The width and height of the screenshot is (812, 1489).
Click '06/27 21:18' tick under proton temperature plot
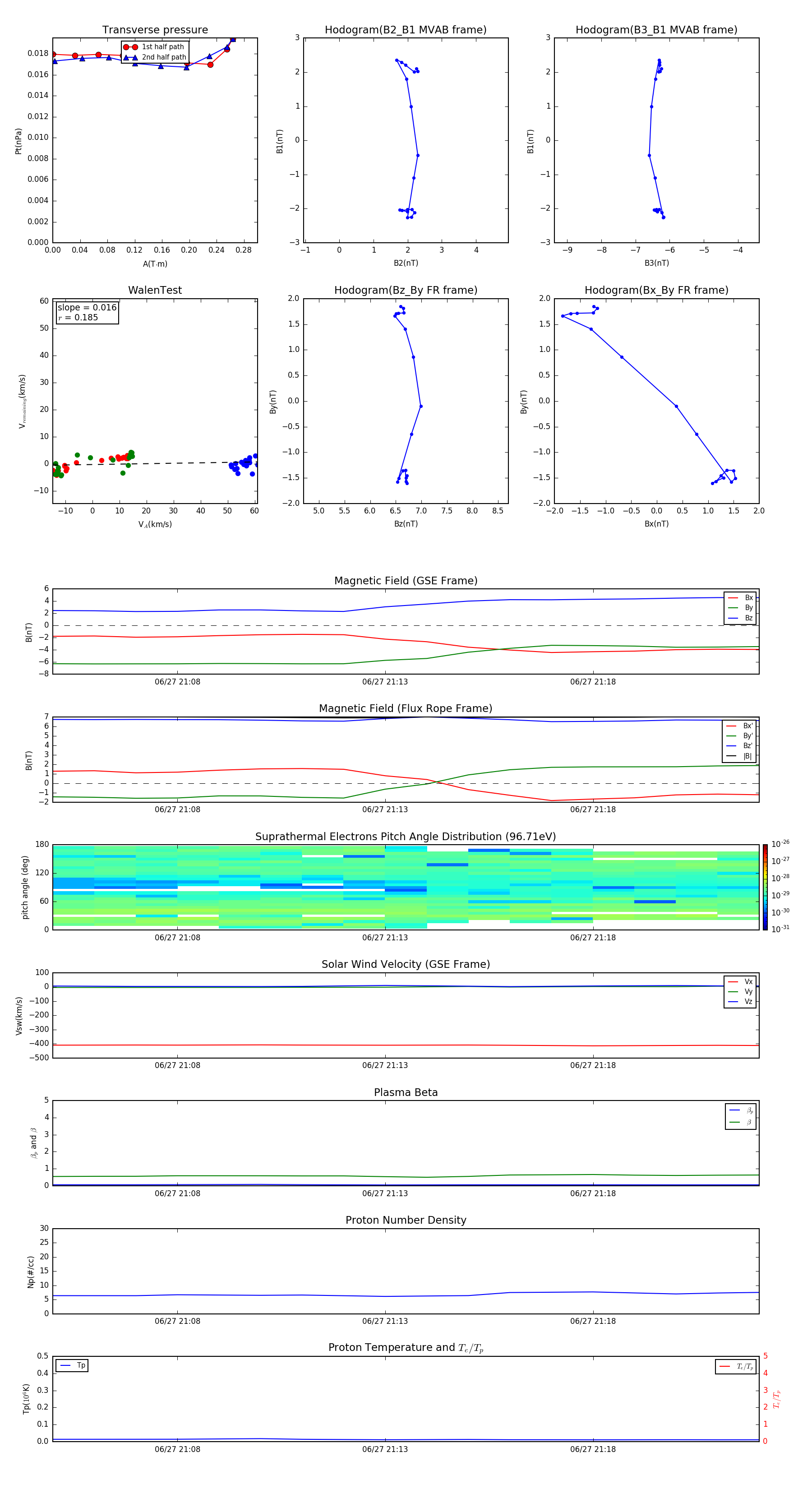(x=593, y=1449)
